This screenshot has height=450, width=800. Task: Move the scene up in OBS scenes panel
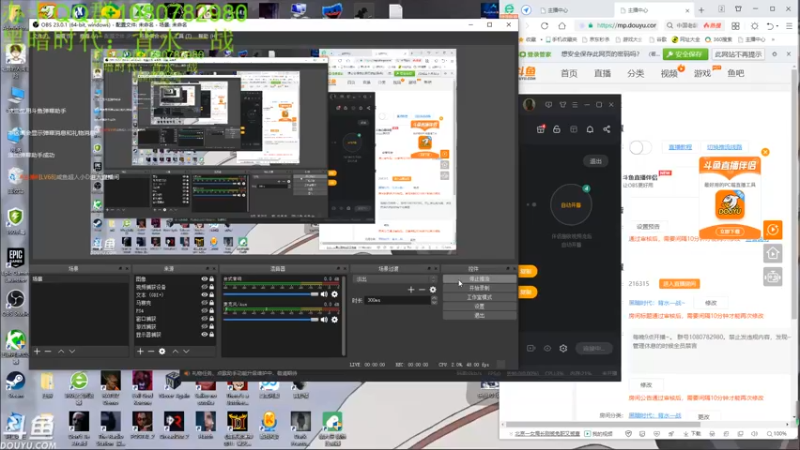click(61, 352)
